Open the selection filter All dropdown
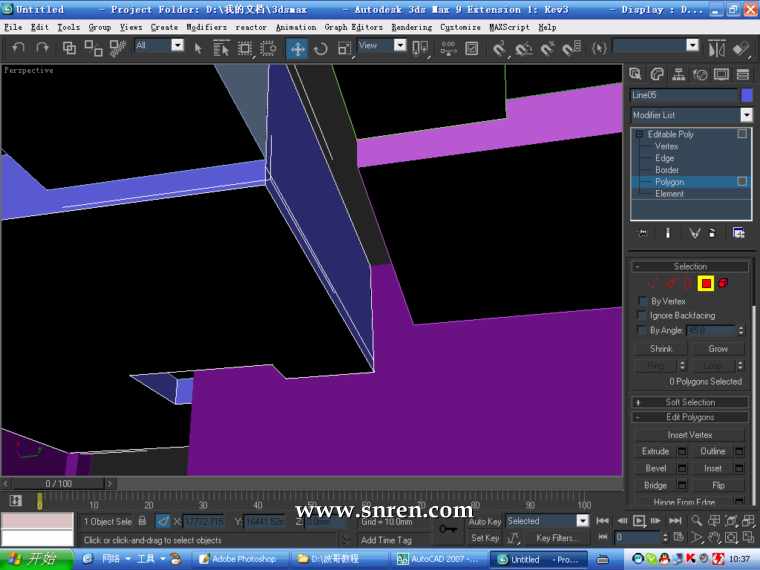This screenshot has width=760, height=570. click(x=178, y=45)
